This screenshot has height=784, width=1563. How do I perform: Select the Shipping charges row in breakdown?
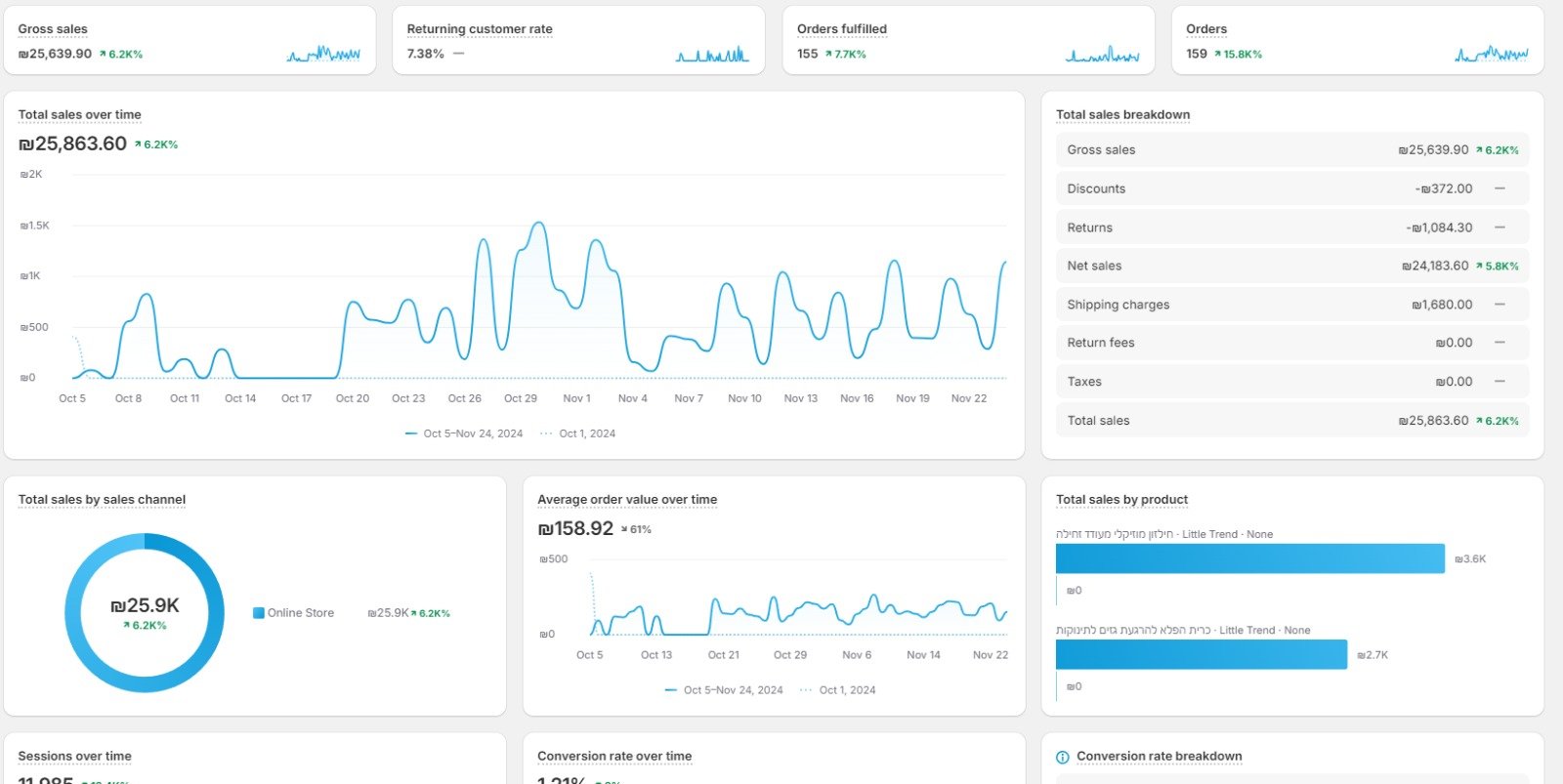pyautogui.click(x=1291, y=305)
